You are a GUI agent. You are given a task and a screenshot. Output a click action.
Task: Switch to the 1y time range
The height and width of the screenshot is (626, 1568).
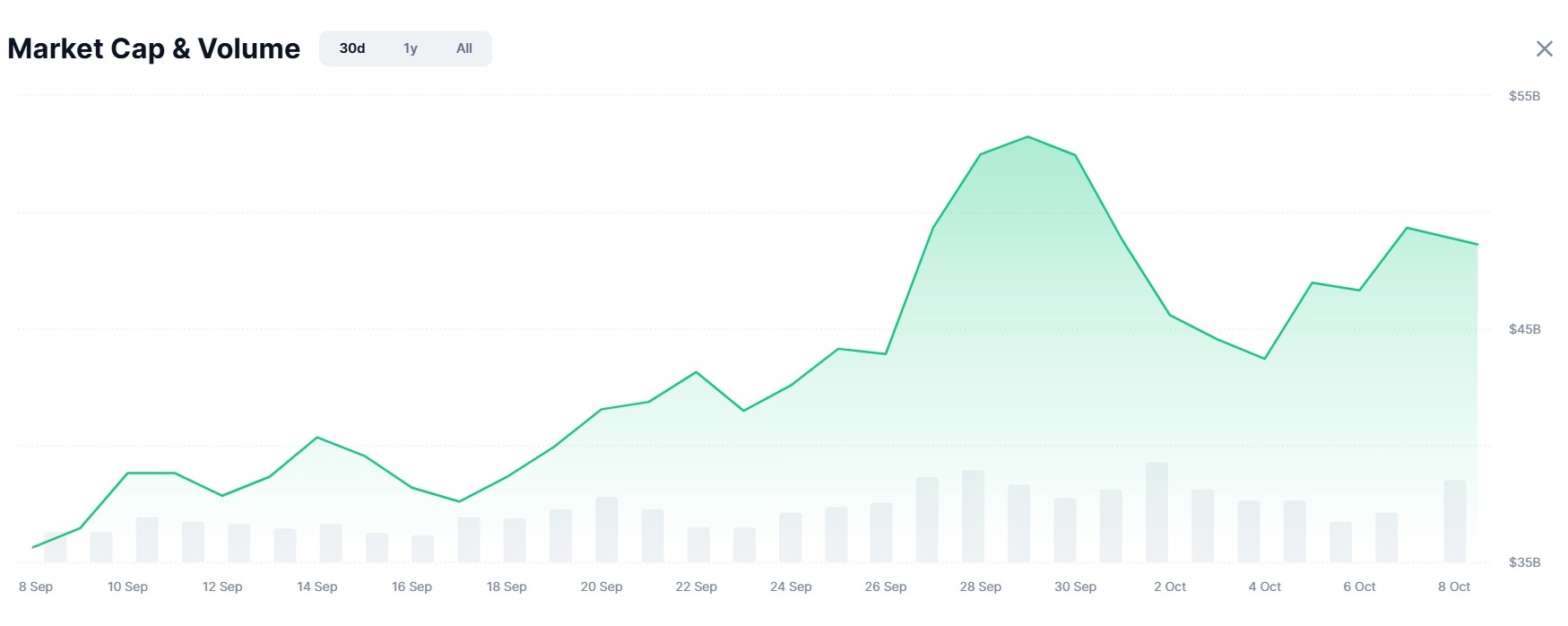(x=411, y=48)
